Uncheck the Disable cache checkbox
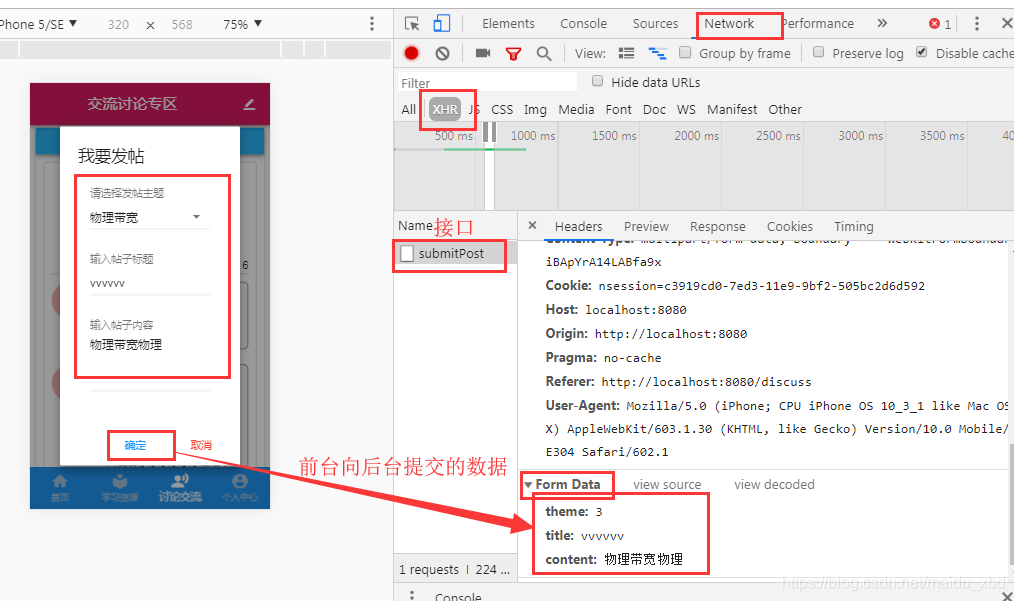 tap(922, 52)
